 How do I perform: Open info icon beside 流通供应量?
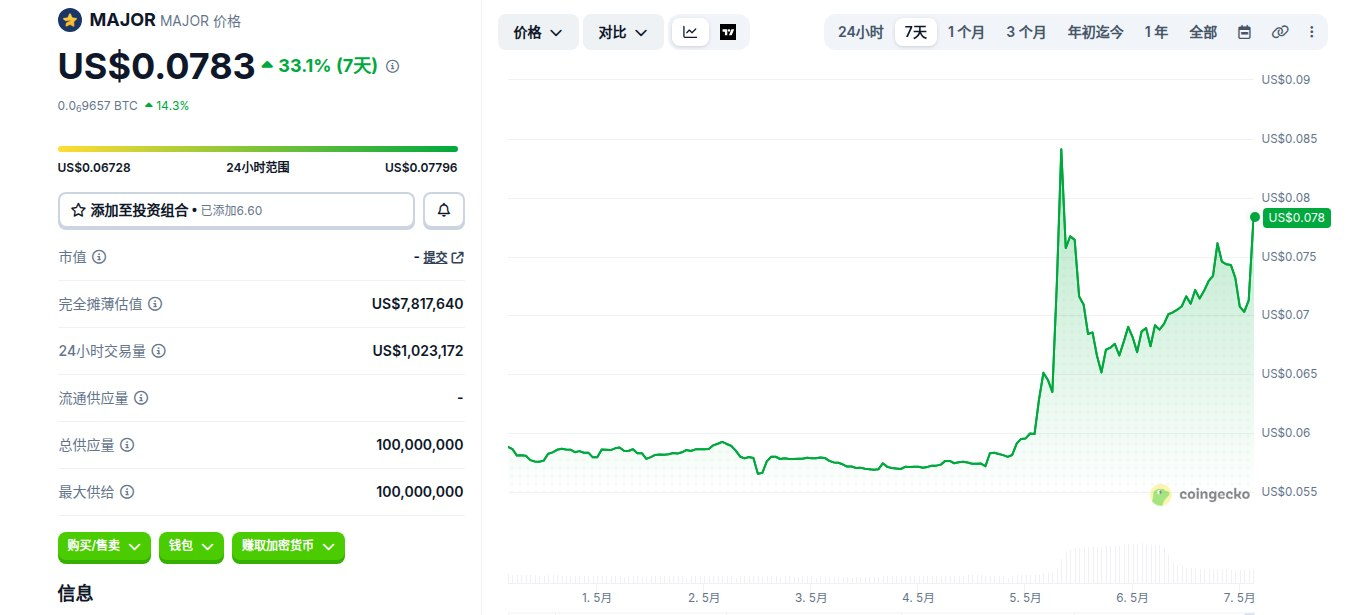pos(141,398)
